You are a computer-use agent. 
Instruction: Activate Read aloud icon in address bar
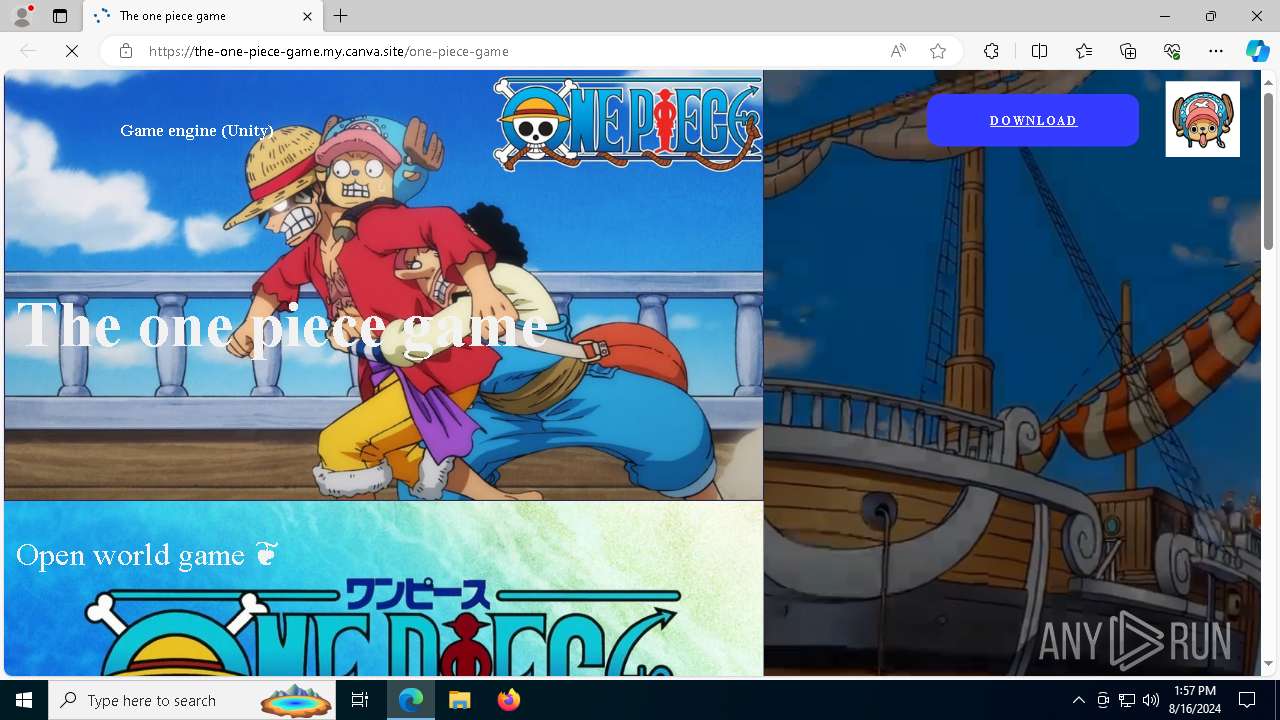coord(898,51)
